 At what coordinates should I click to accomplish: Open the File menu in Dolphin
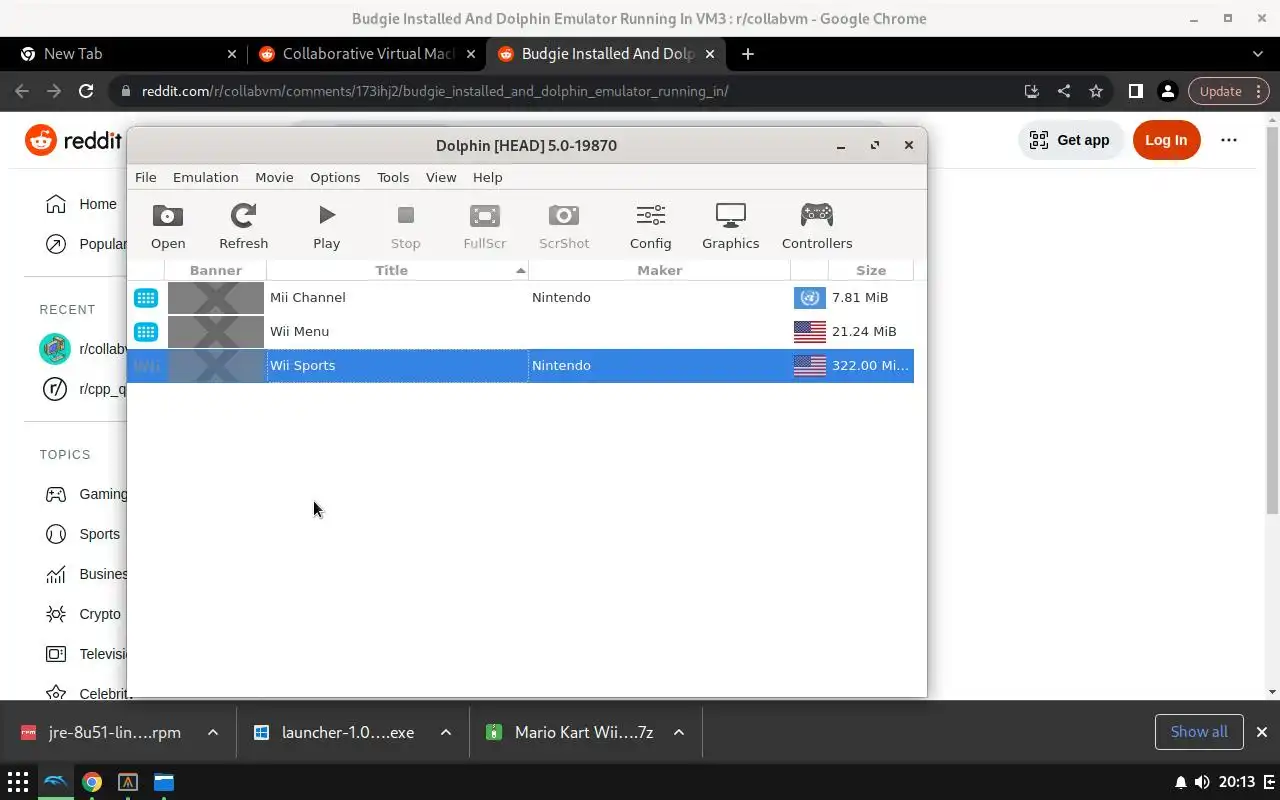[146, 177]
